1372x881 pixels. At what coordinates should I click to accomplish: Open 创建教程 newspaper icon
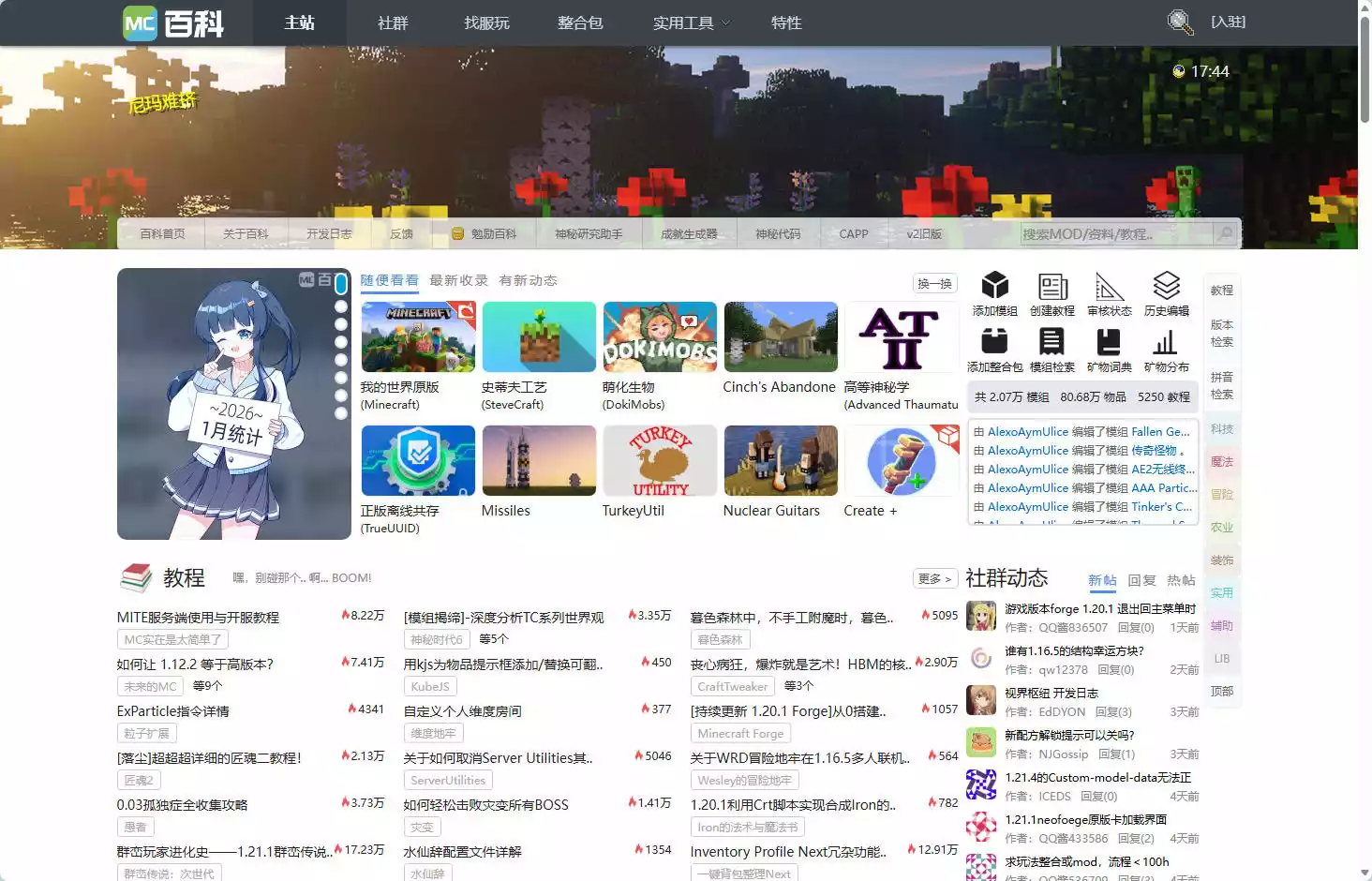tap(1052, 286)
